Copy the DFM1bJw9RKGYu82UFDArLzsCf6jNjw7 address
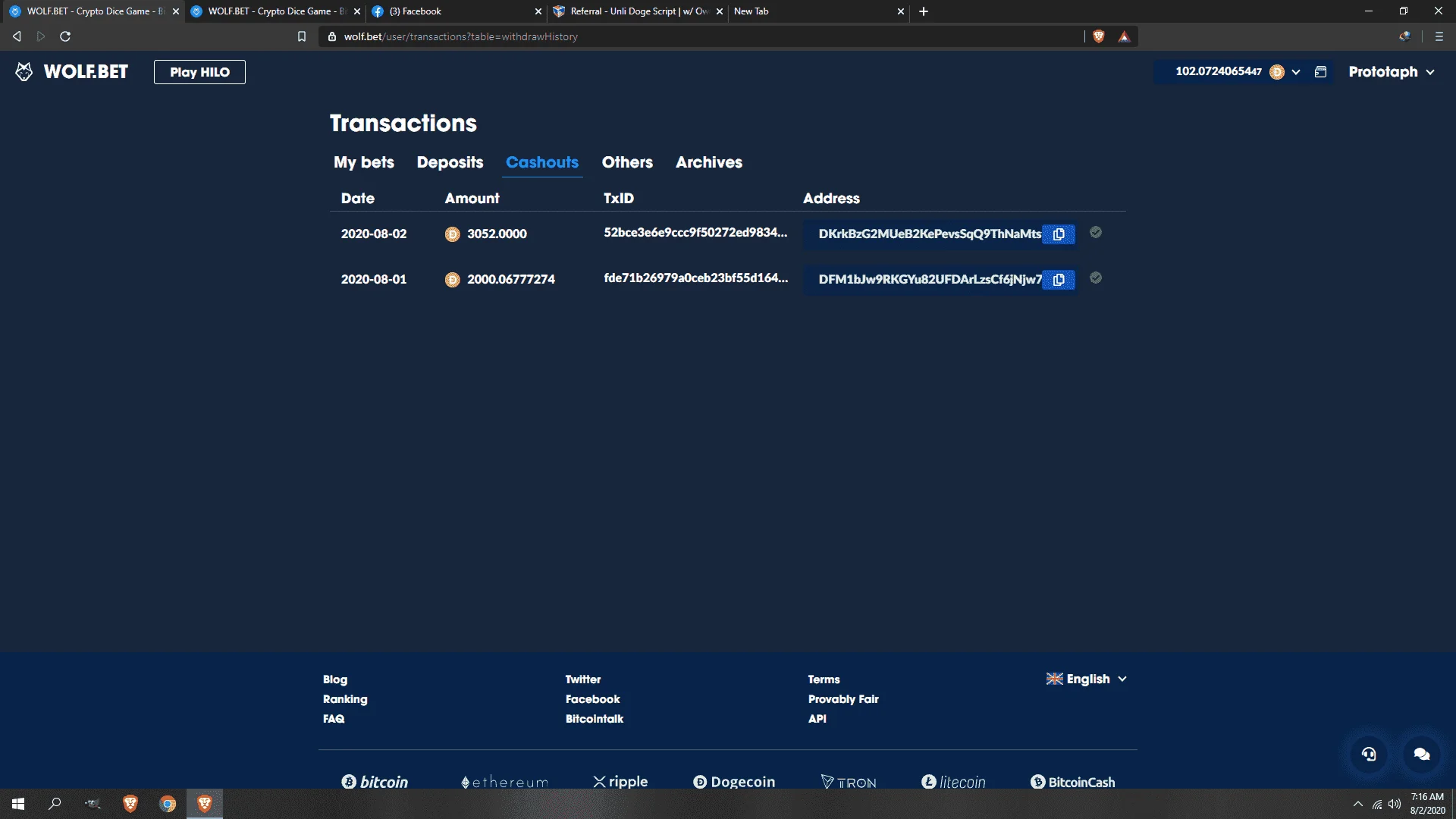1456x819 pixels. click(1059, 280)
